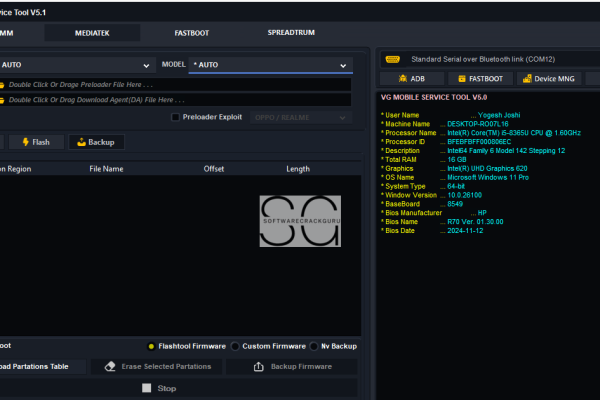Screen dimensions: 600x400
Task: Select the Custom Firmware radio option
Action: pos(235,346)
